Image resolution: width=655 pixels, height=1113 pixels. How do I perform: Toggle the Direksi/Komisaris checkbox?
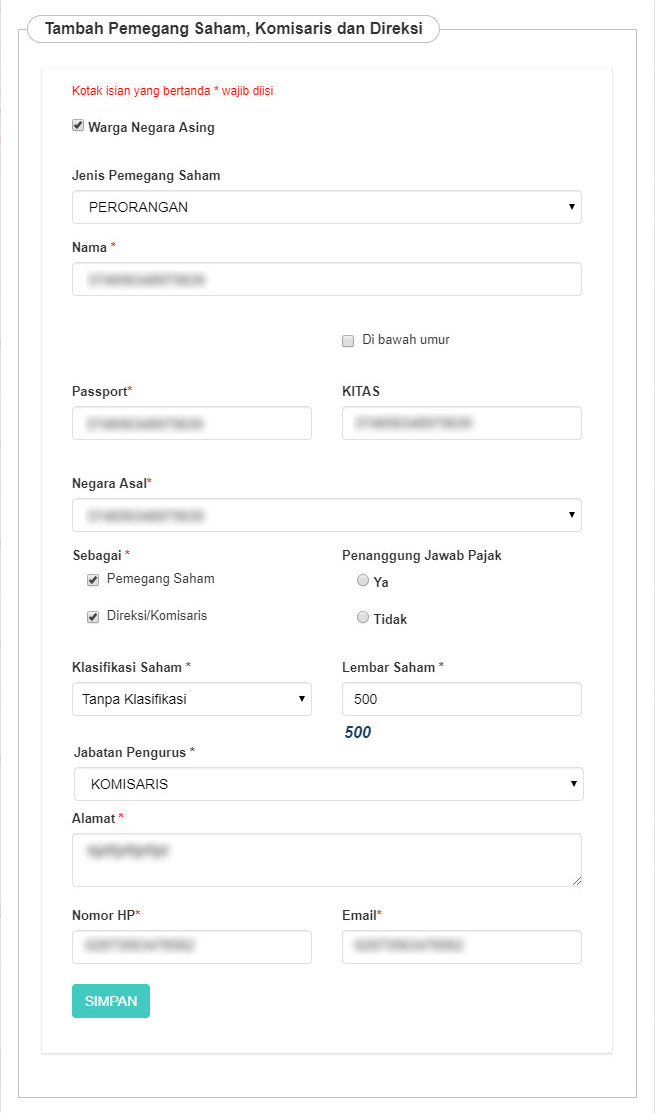pyautogui.click(x=93, y=617)
